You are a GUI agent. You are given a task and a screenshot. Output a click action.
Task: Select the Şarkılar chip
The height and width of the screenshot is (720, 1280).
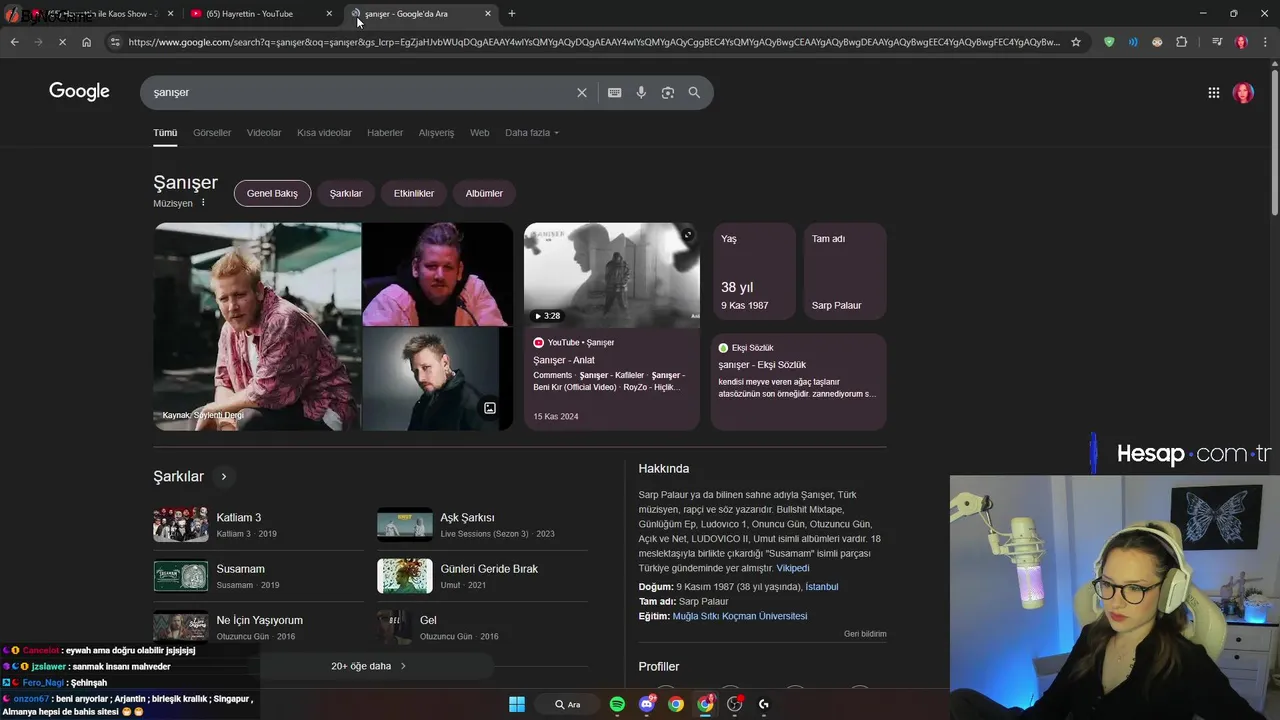point(346,193)
